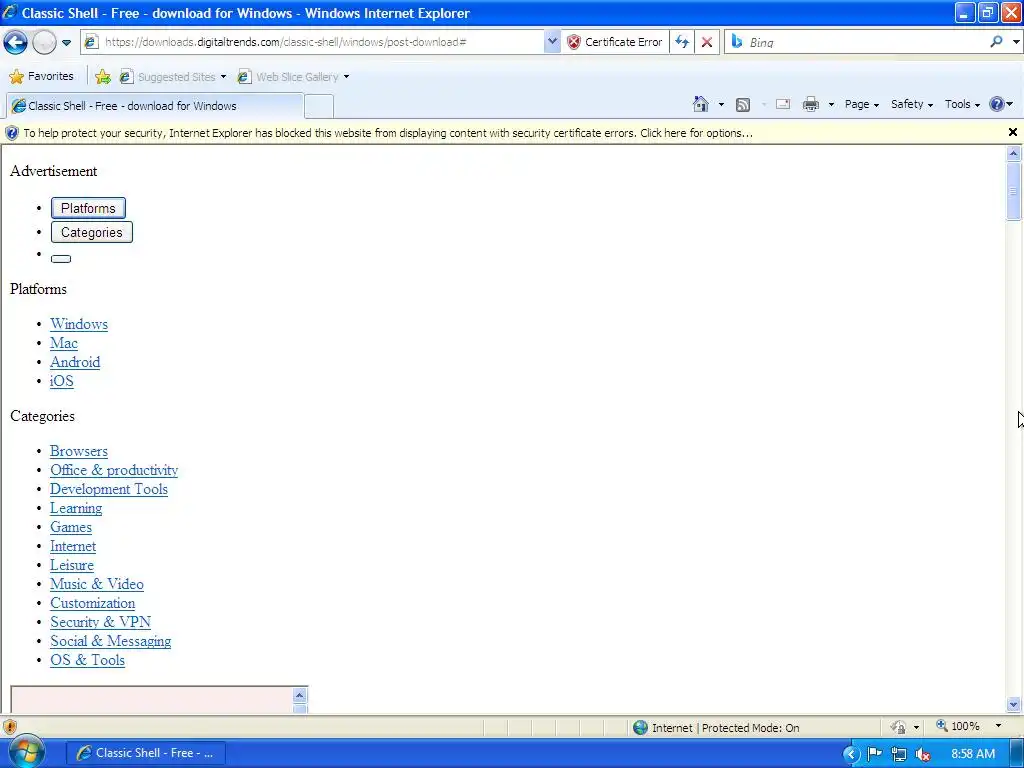Open Music & Video link

97,584
